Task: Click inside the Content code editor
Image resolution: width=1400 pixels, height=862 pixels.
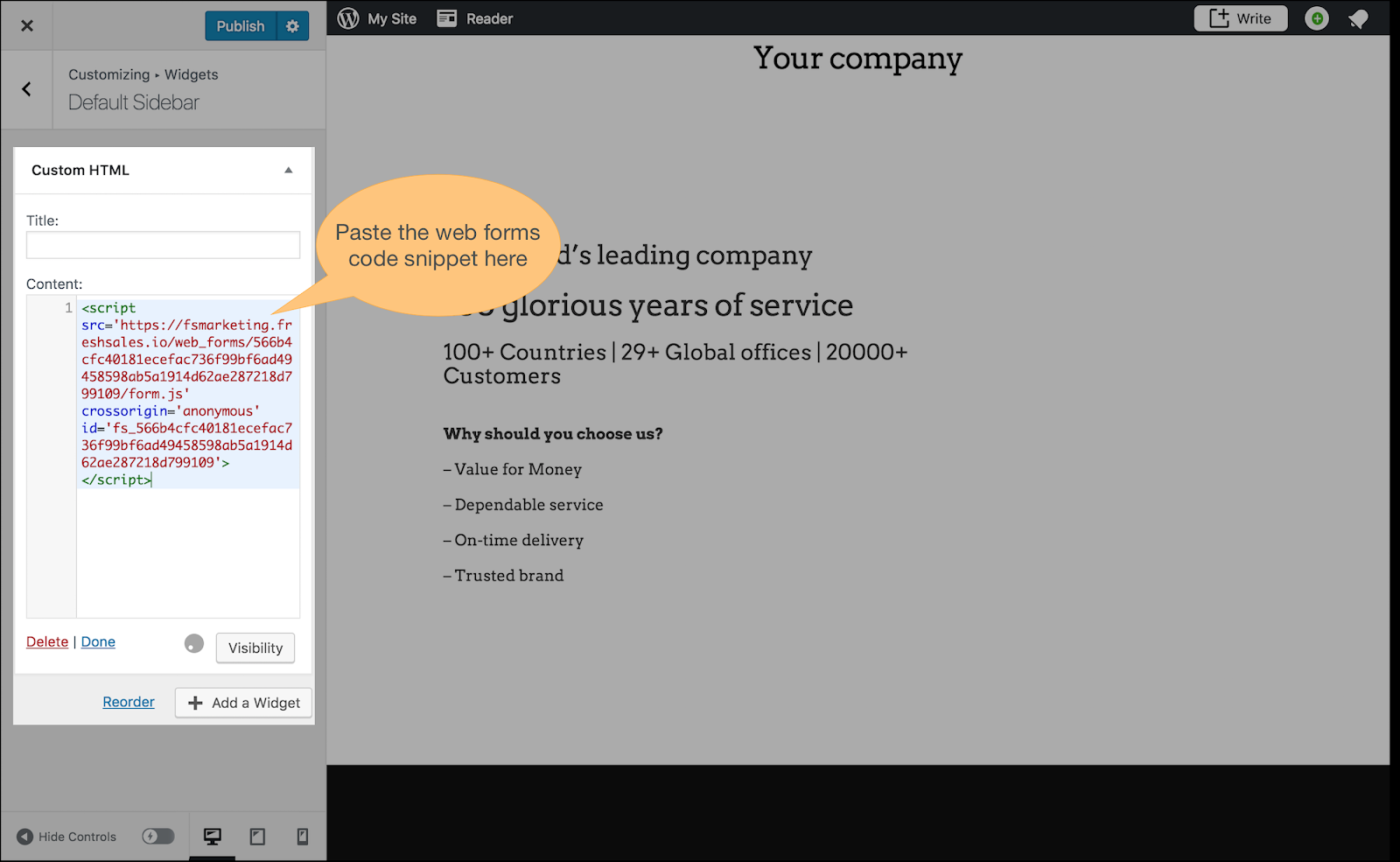Action: pyautogui.click(x=187, y=456)
